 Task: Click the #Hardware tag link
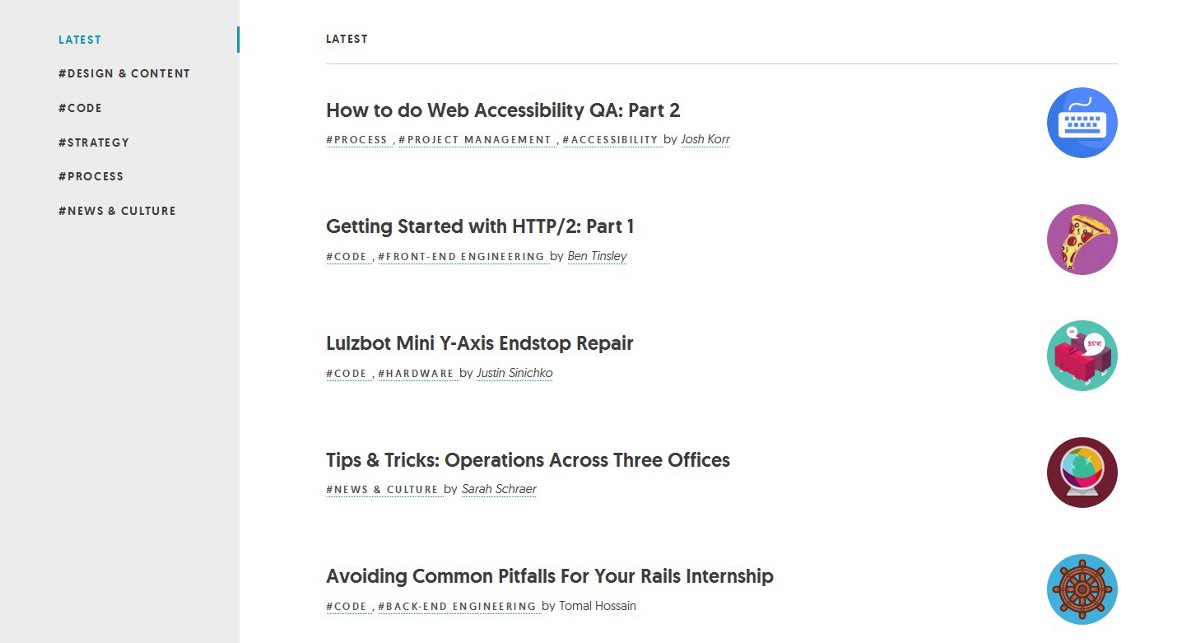(x=417, y=374)
